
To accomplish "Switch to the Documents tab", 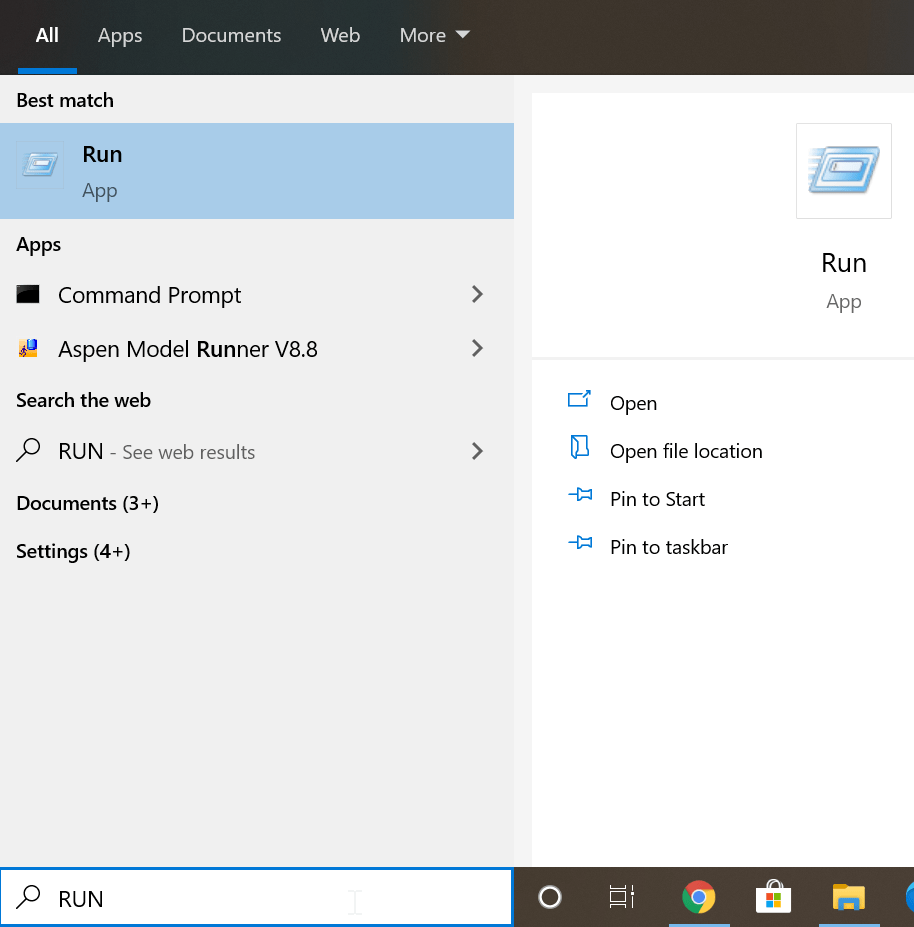I will tap(231, 36).
